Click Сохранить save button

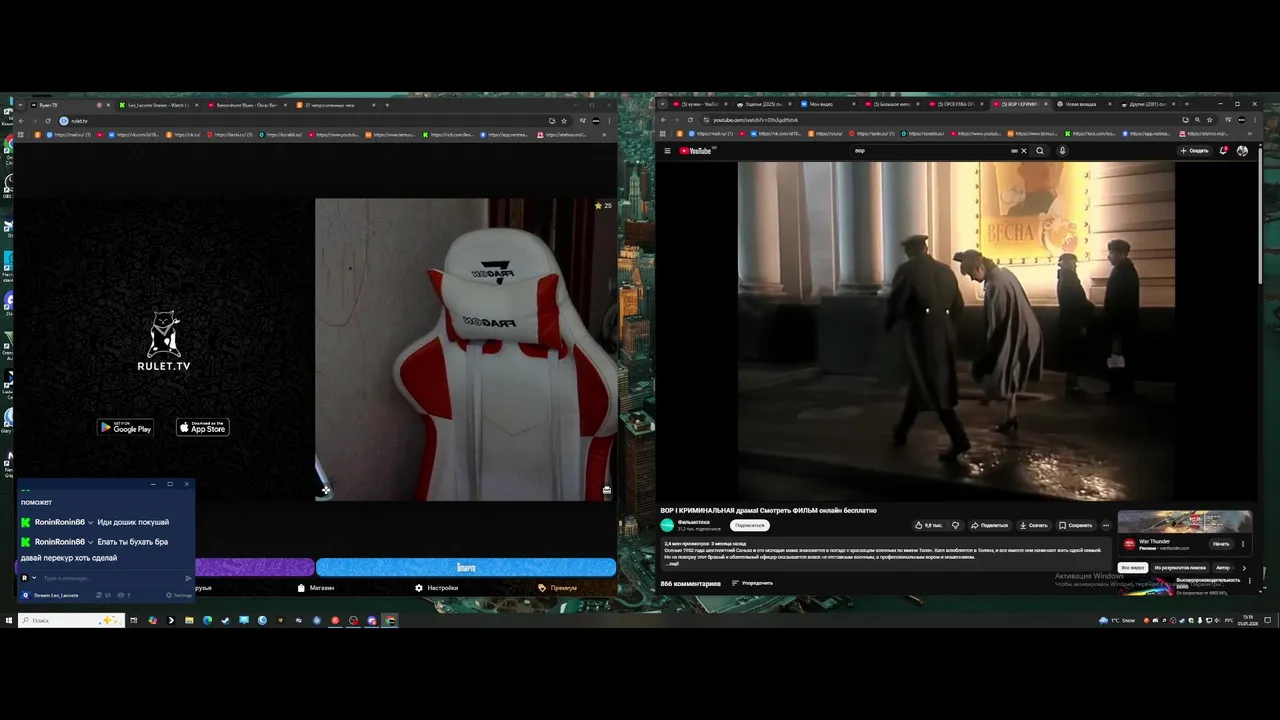[x=1076, y=525]
